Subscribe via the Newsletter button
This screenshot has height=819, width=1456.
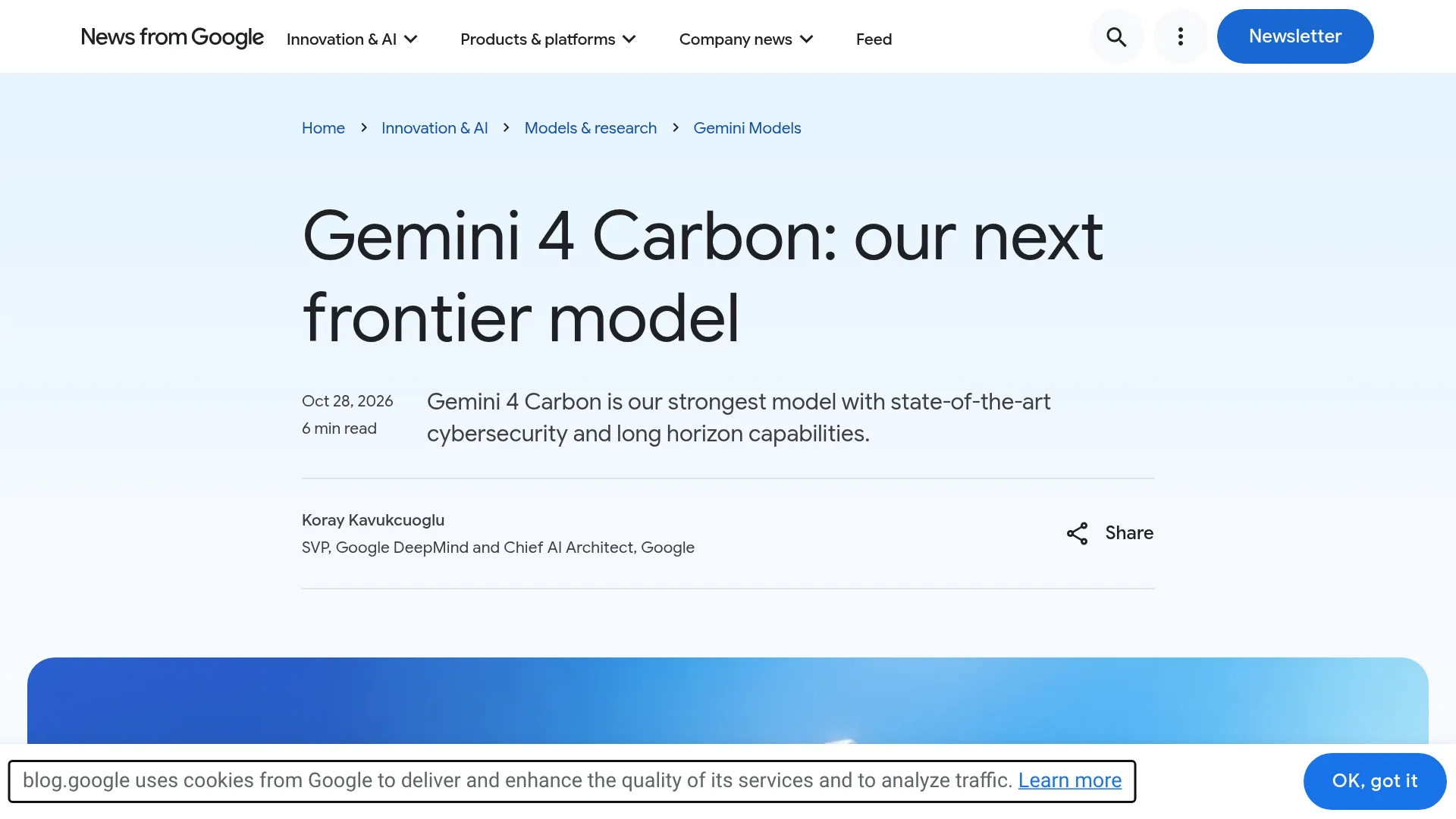(1295, 36)
